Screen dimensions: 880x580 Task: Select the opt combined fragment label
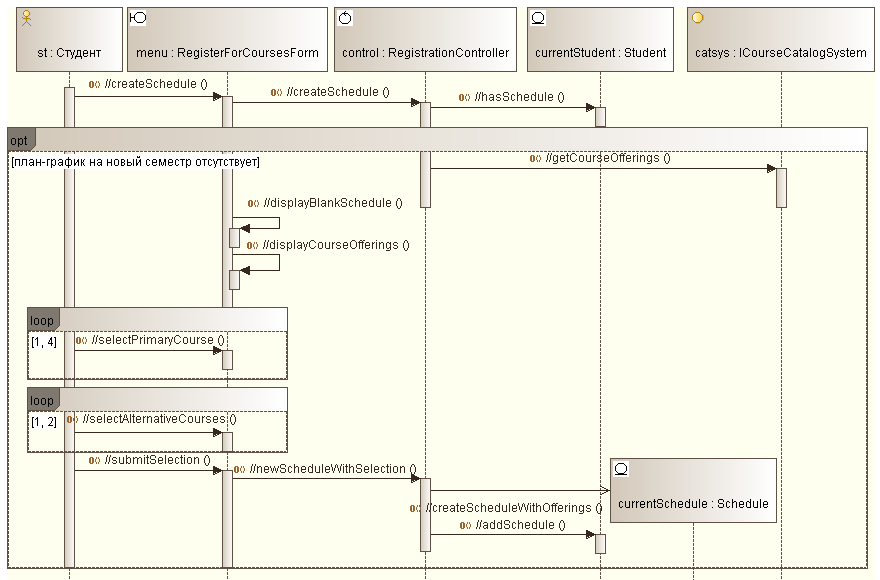pos(21,140)
